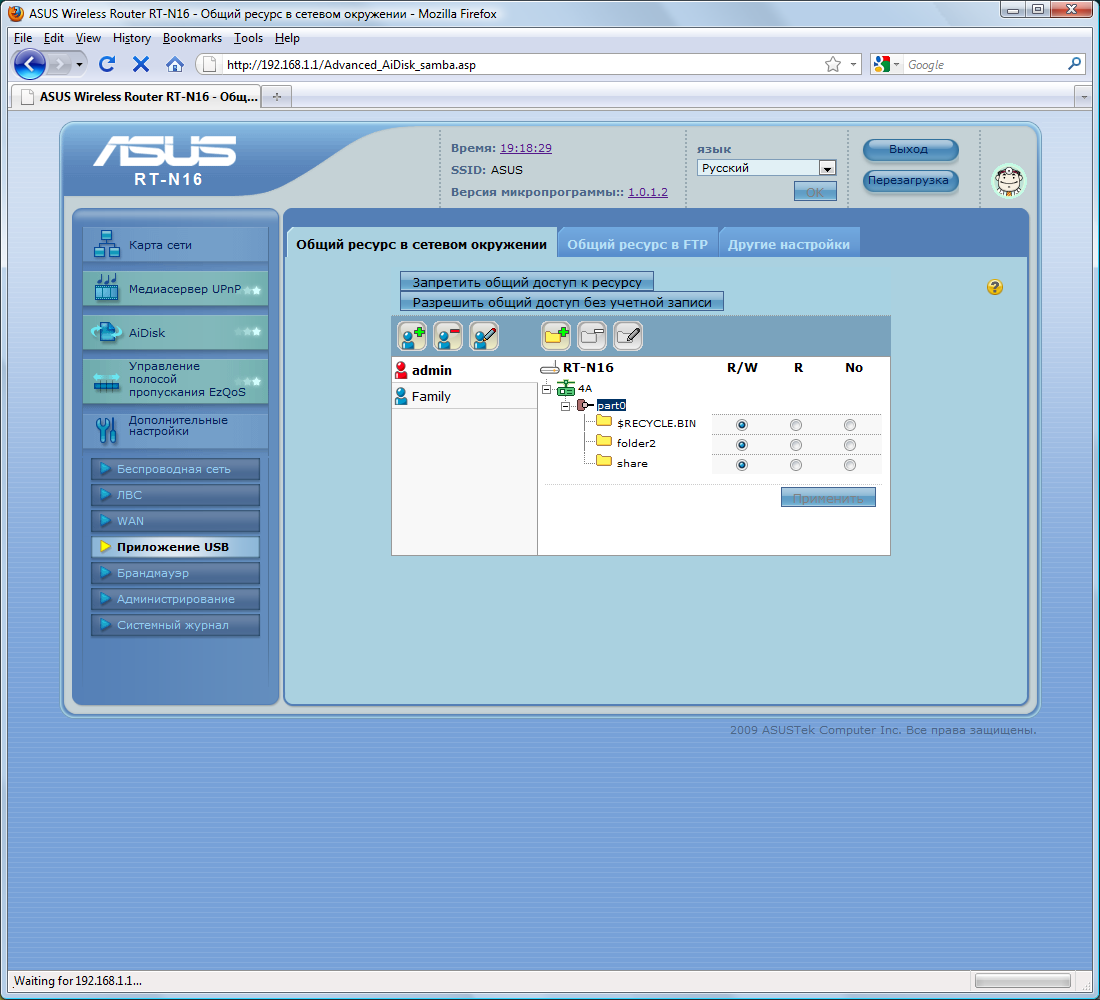
Task: Set $RECYCLE.BIN permission to R/W
Action: click(x=742, y=425)
